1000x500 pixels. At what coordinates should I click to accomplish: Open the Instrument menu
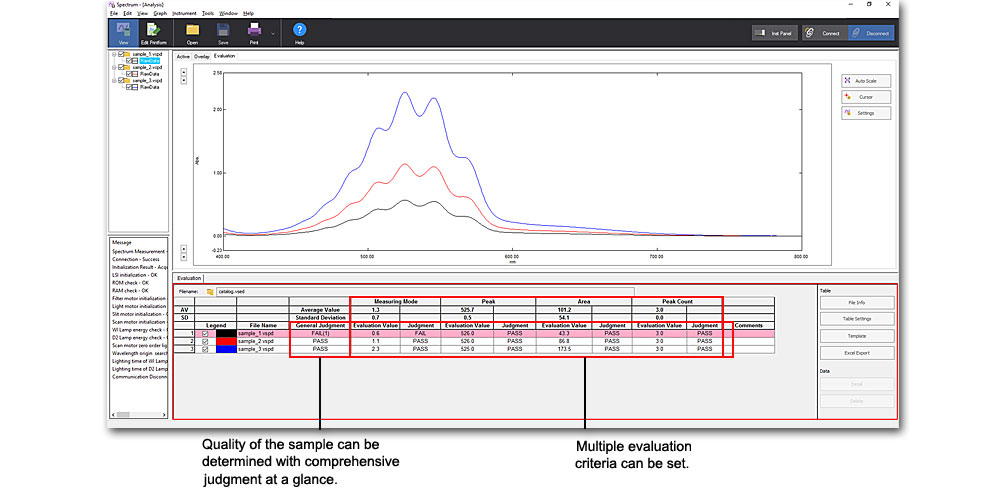pyautogui.click(x=184, y=13)
